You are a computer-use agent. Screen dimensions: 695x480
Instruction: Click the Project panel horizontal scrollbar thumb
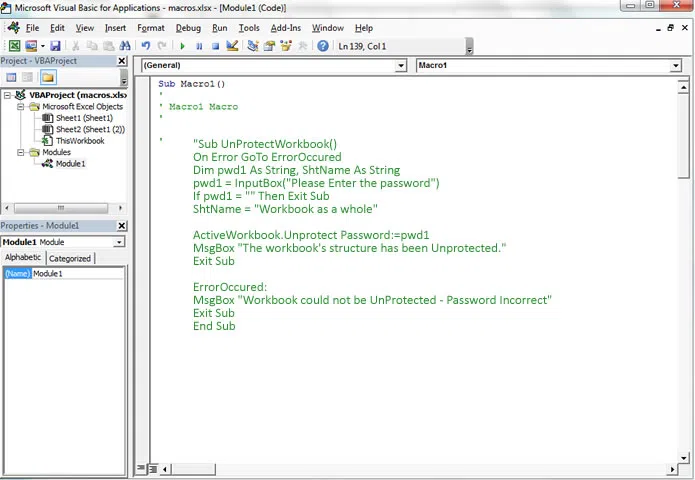click(61, 208)
